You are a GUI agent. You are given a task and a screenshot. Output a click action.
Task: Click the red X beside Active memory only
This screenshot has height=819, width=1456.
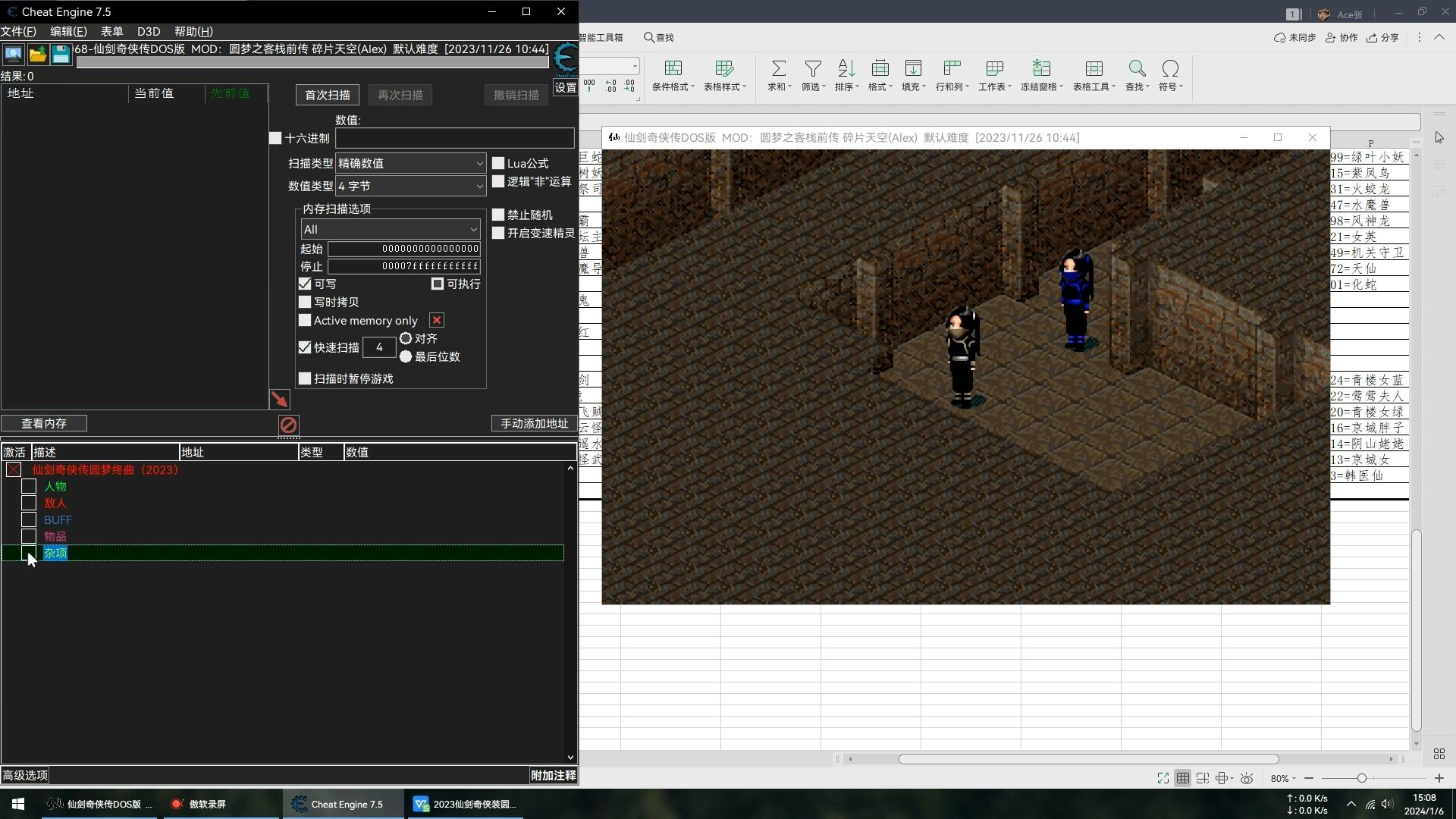tap(437, 321)
